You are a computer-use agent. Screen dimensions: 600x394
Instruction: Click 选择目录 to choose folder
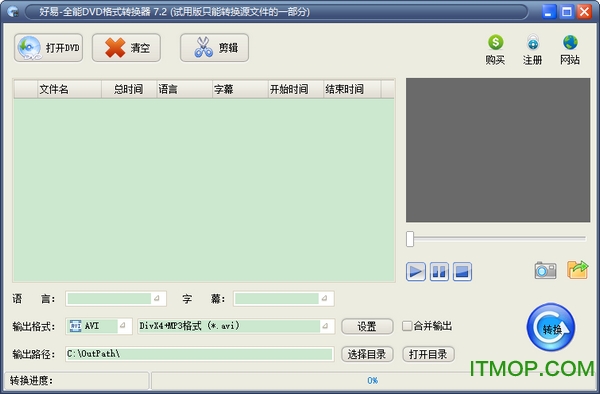(367, 354)
